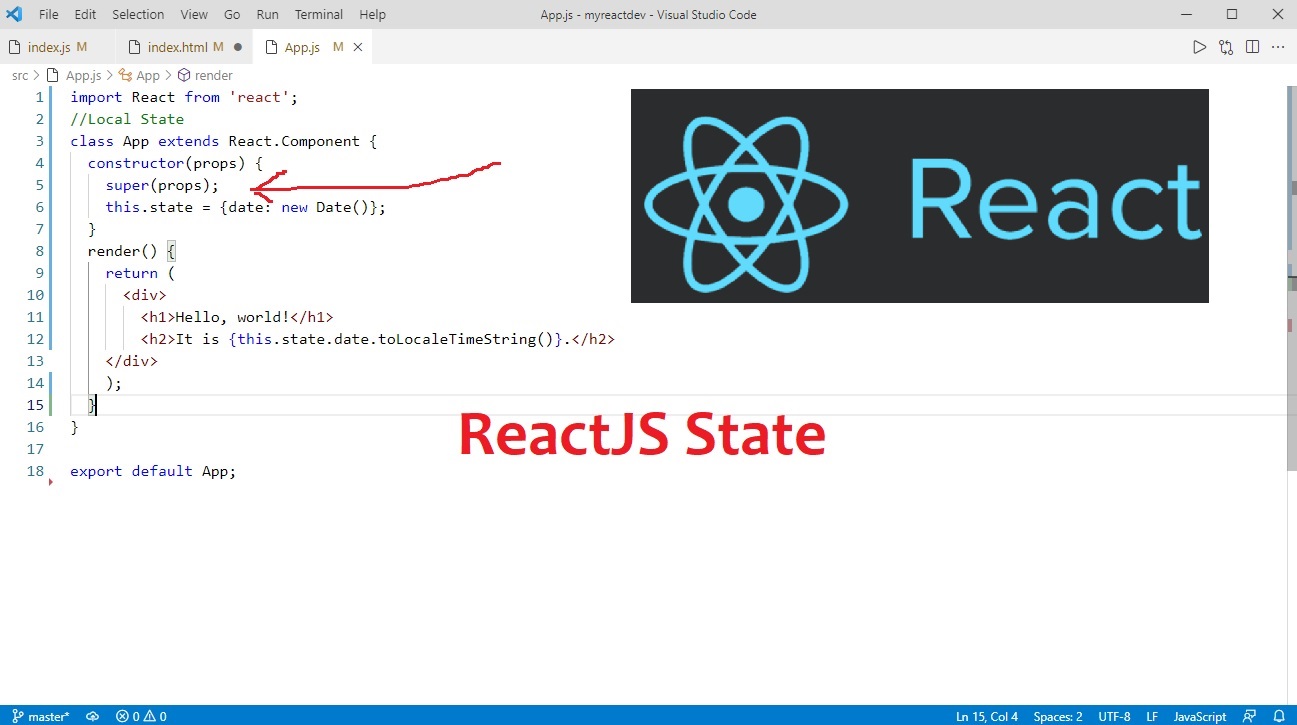1297x725 pixels.
Task: Open the More Actions ellipsis menu
Action: point(1277,46)
